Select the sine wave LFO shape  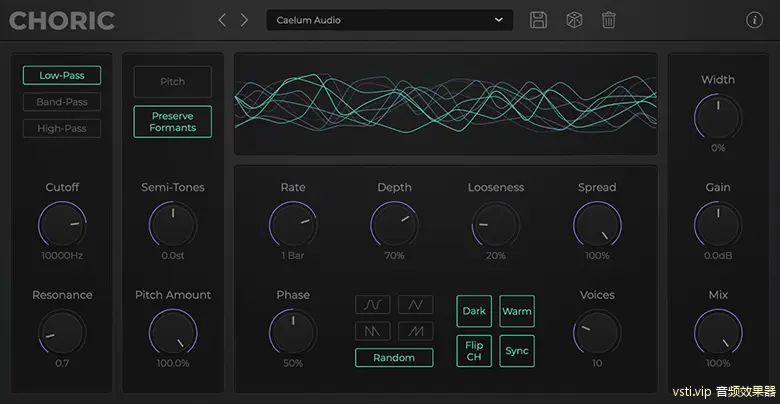(x=372, y=304)
